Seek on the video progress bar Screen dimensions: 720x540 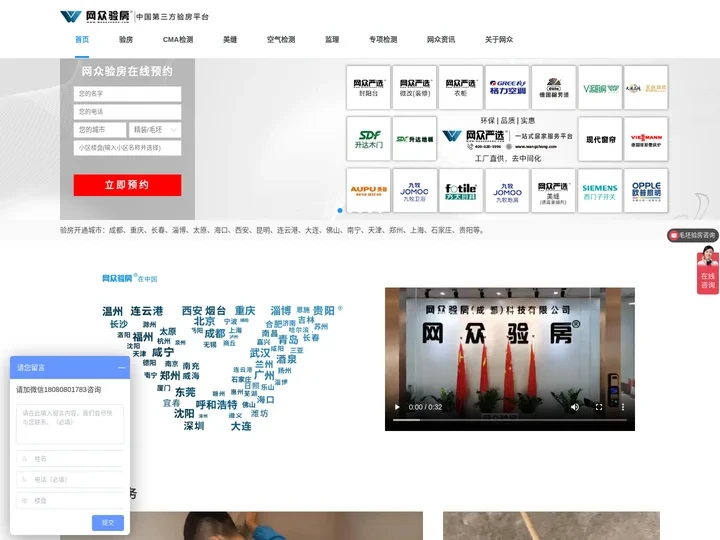point(510,420)
